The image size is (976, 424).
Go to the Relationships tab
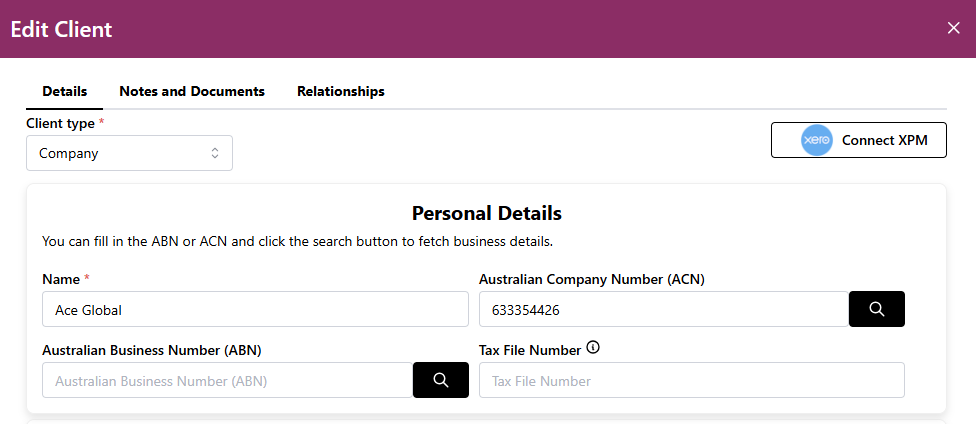[x=341, y=91]
